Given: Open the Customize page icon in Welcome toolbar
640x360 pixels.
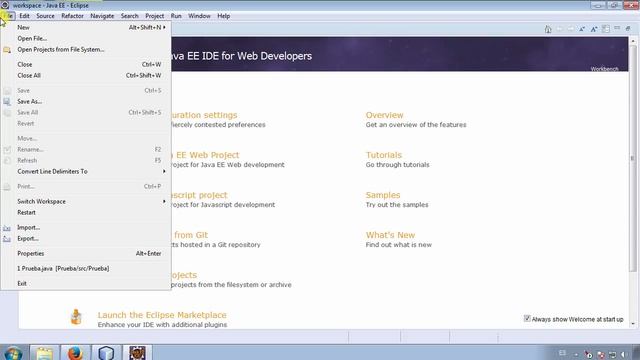Looking at the screenshot, I should 606,29.
